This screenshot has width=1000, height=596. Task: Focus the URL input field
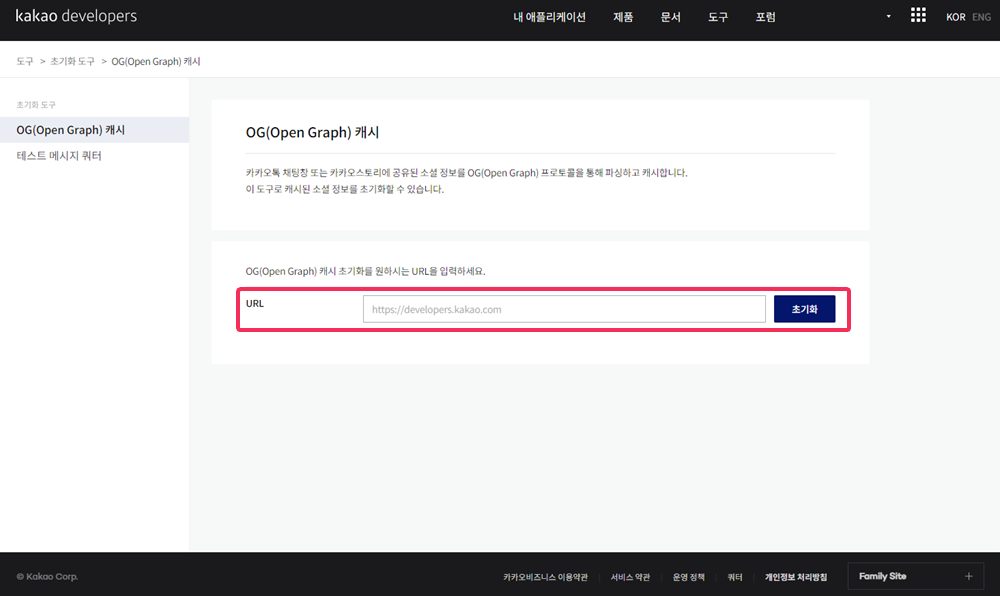(x=564, y=309)
